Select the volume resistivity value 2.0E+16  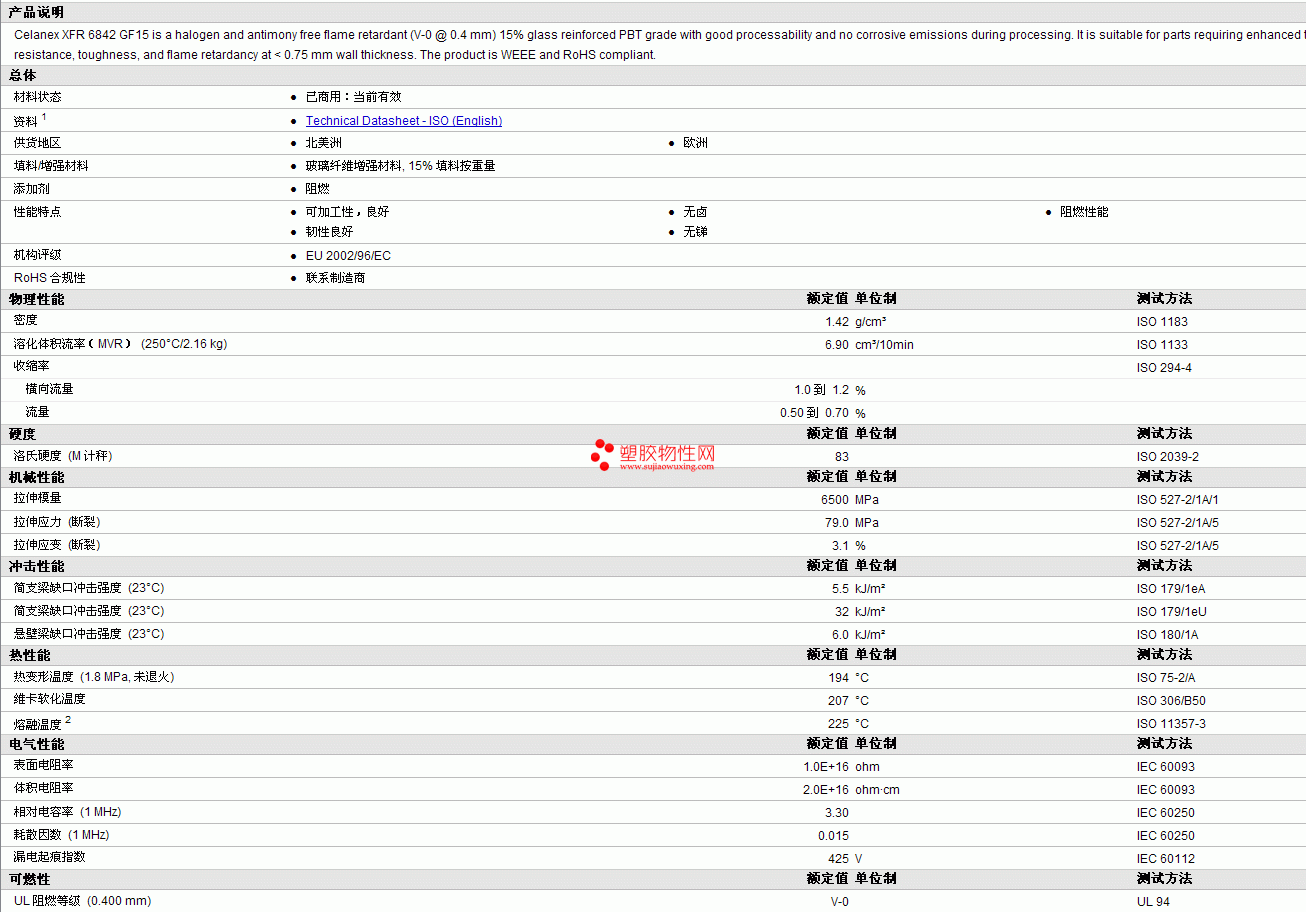point(826,790)
